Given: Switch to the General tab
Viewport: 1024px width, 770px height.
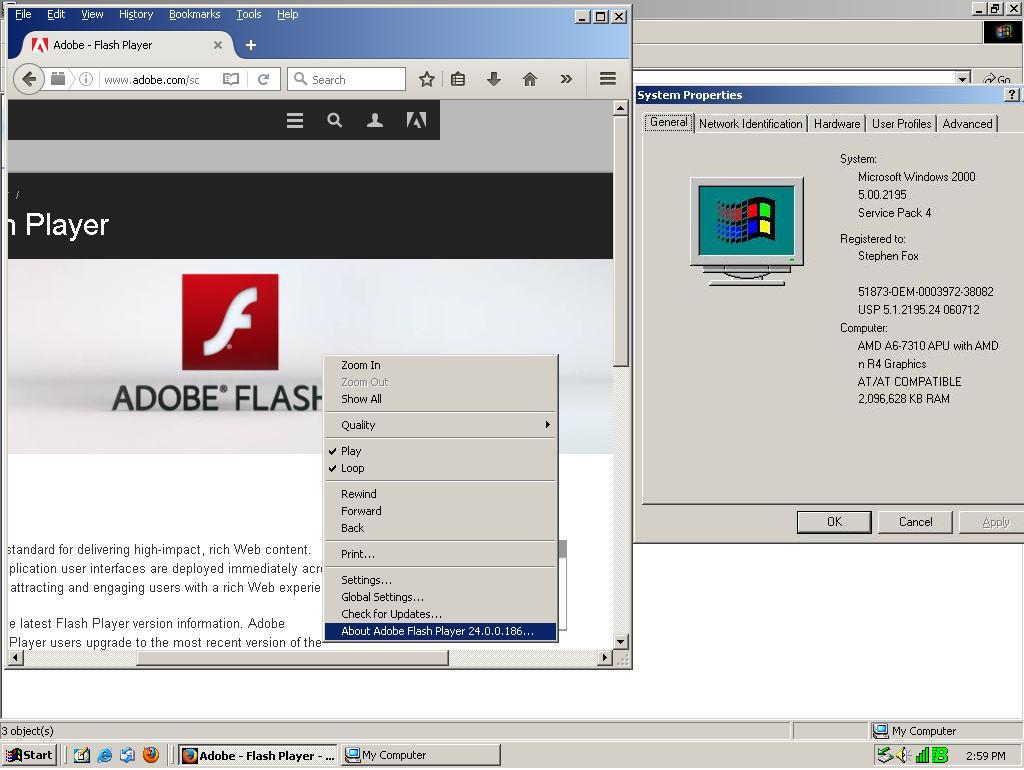Looking at the screenshot, I should (x=668, y=122).
